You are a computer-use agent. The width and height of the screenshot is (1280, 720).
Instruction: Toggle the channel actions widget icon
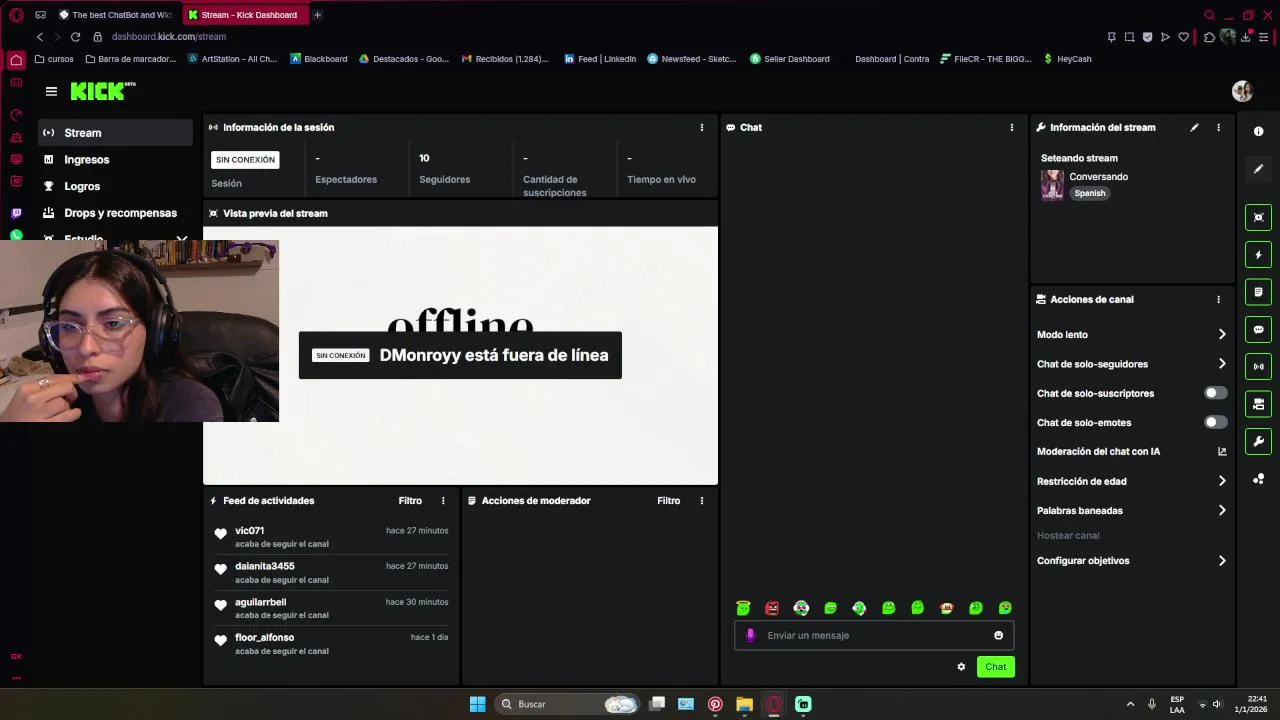[1258, 404]
